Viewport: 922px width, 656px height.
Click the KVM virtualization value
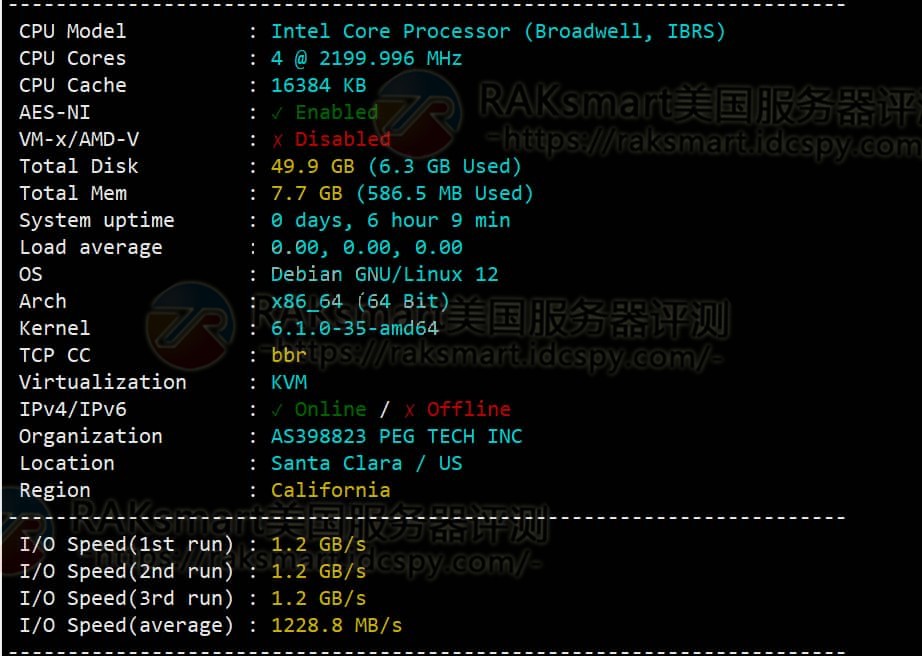[289, 382]
